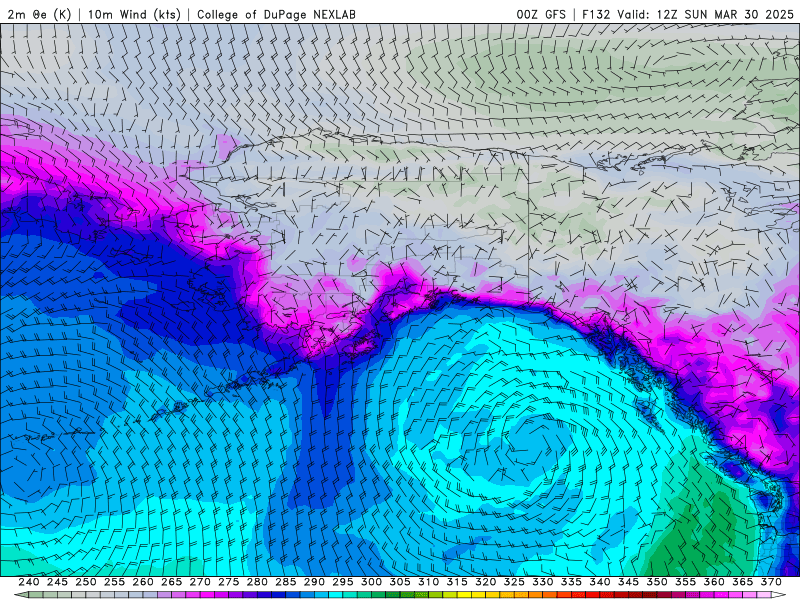Click the 305 value on the color scale
Image resolution: width=800 pixels, height=600 pixels.
click(400, 582)
